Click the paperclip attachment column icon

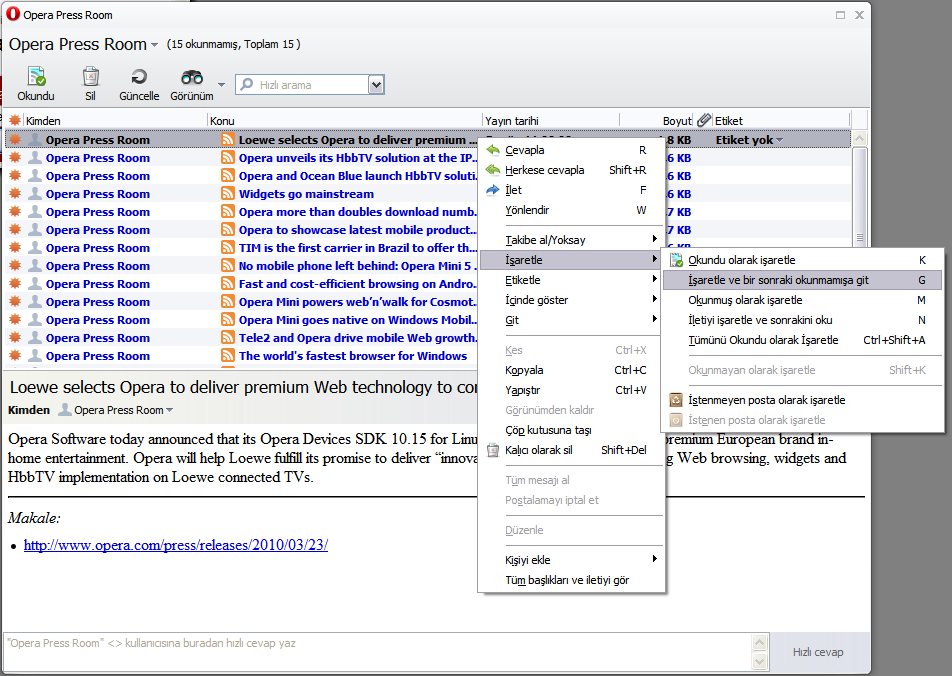704,120
